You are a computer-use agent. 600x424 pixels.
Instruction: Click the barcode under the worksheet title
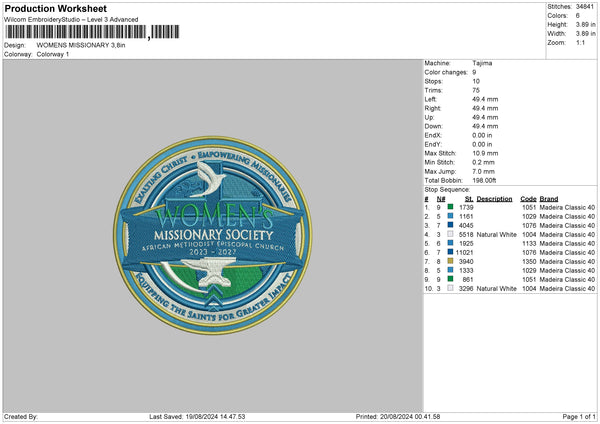coord(91,32)
